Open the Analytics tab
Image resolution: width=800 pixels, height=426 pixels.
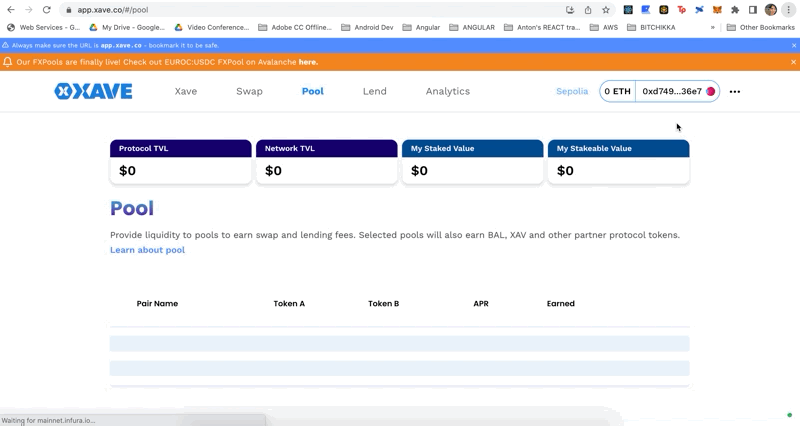(447, 92)
